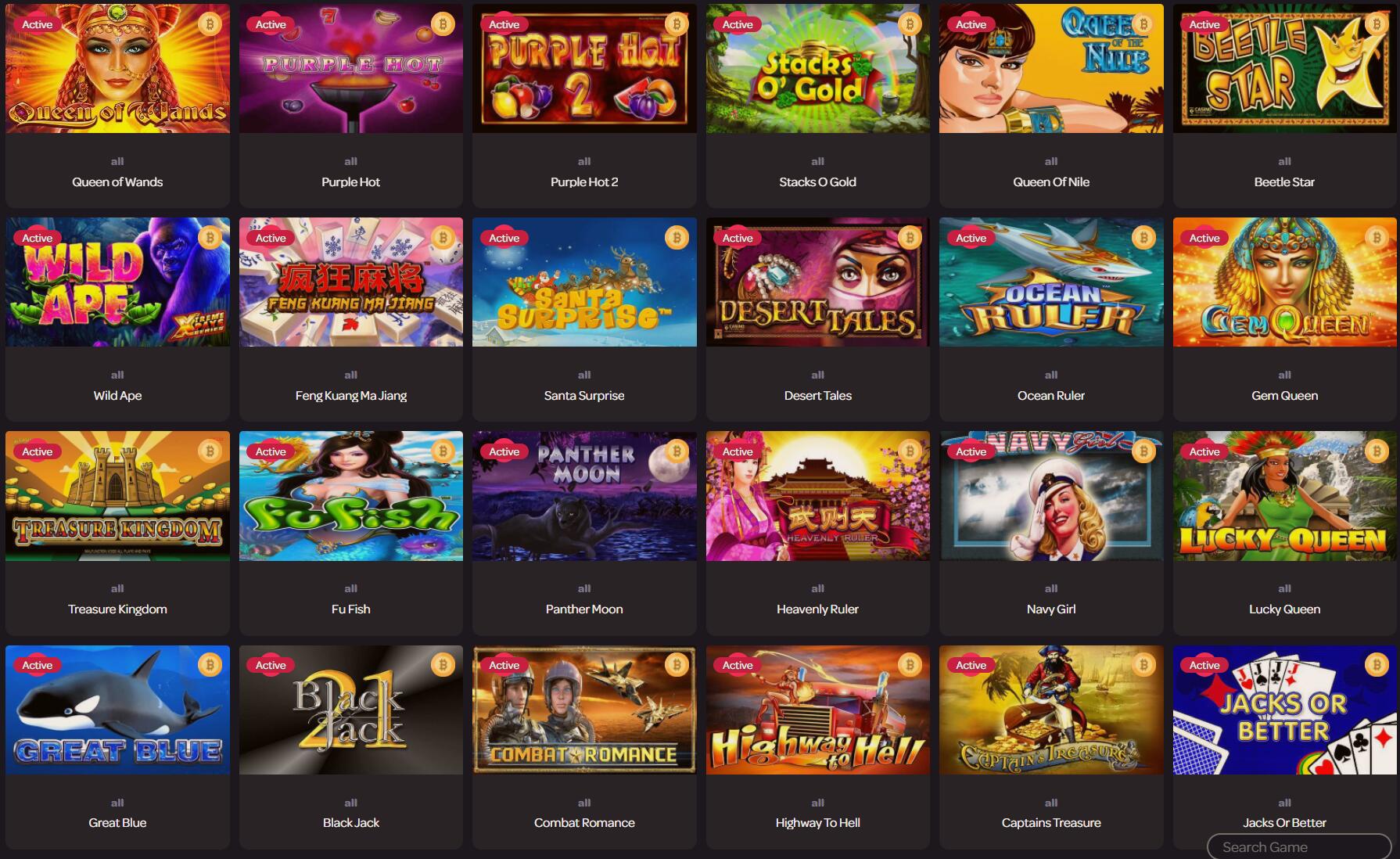Click the bitcoin icon on Black Jack card

(x=443, y=665)
